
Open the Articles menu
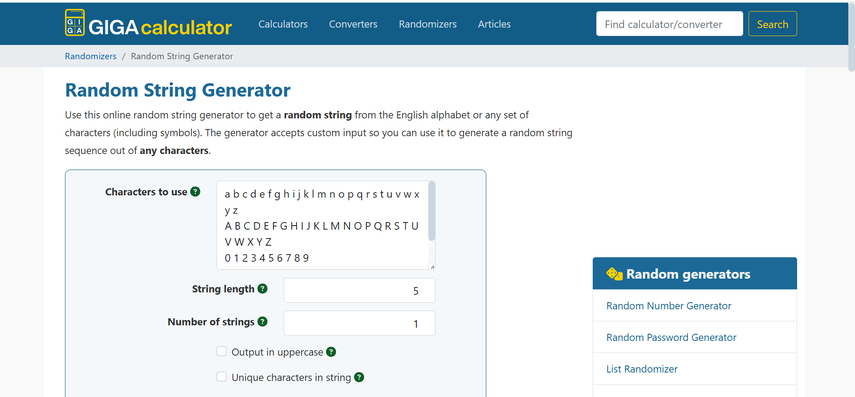494,24
